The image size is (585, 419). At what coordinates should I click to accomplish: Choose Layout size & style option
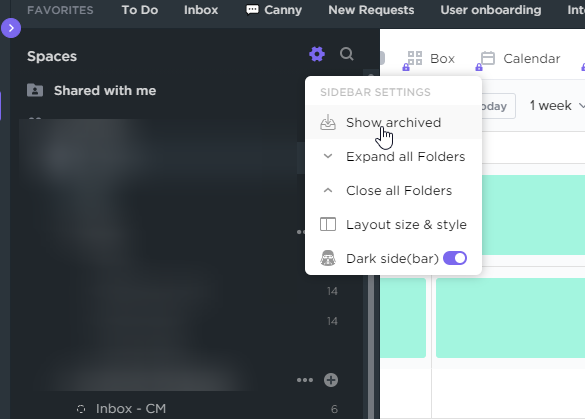click(x=393, y=225)
